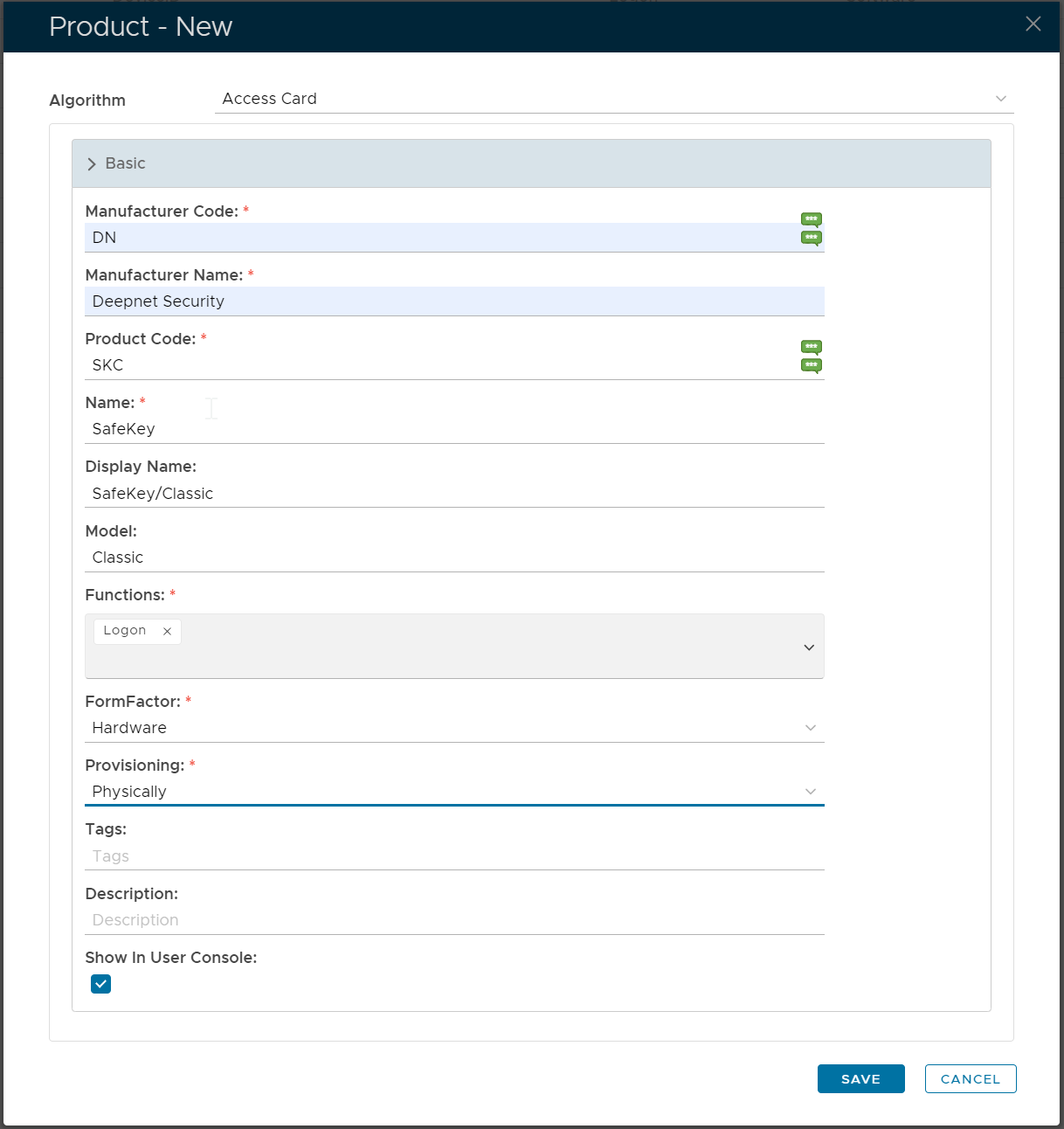The height and width of the screenshot is (1129, 1064).
Task: Click the Model field showing Classic
Action: 454,558
